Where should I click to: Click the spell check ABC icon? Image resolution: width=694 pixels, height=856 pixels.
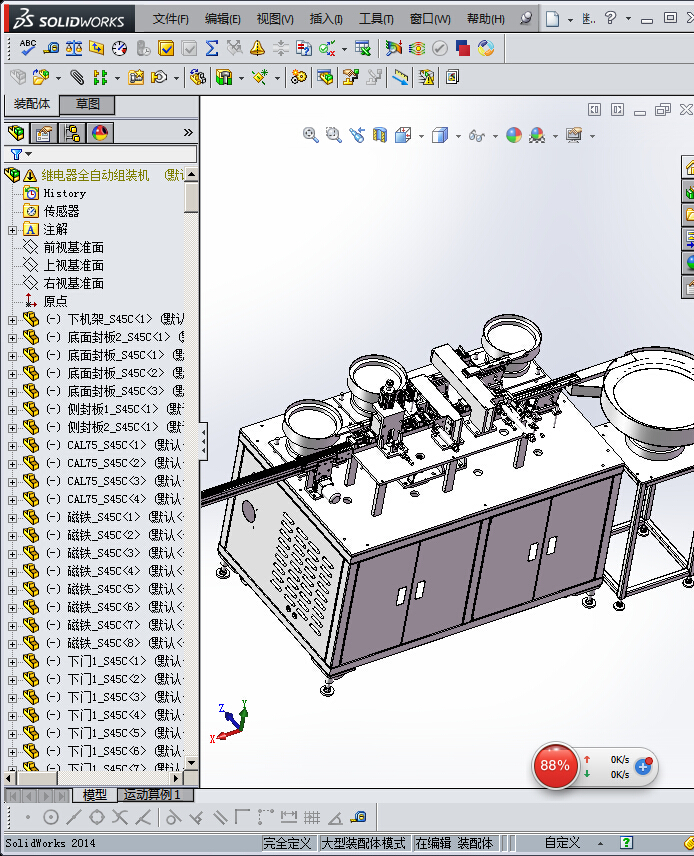27,47
